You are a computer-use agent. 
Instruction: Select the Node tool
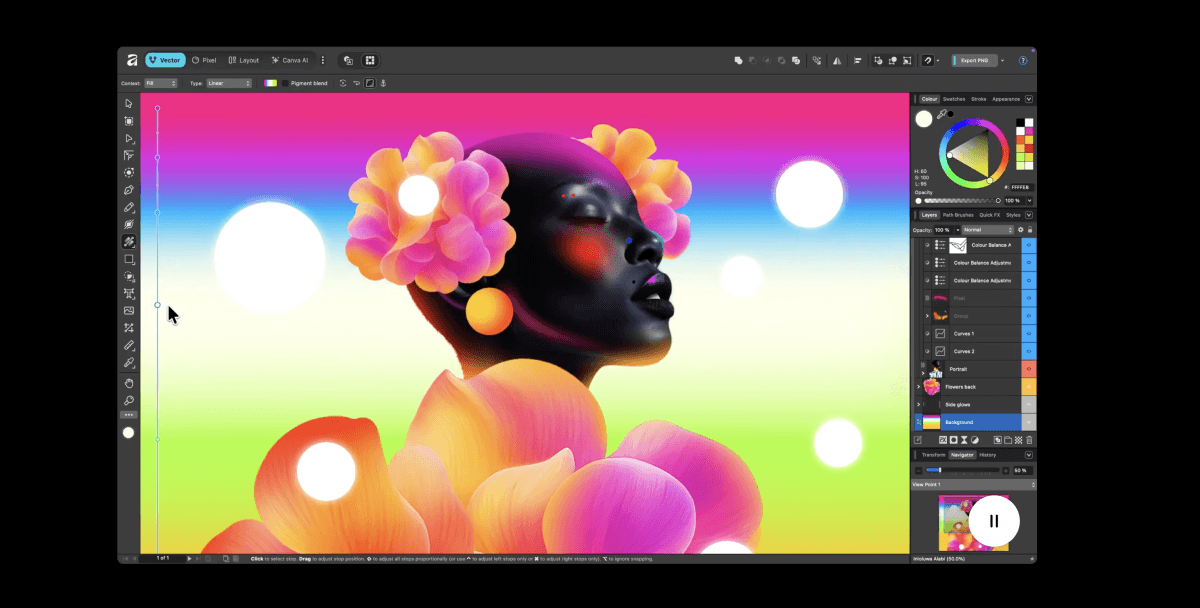(x=128, y=138)
